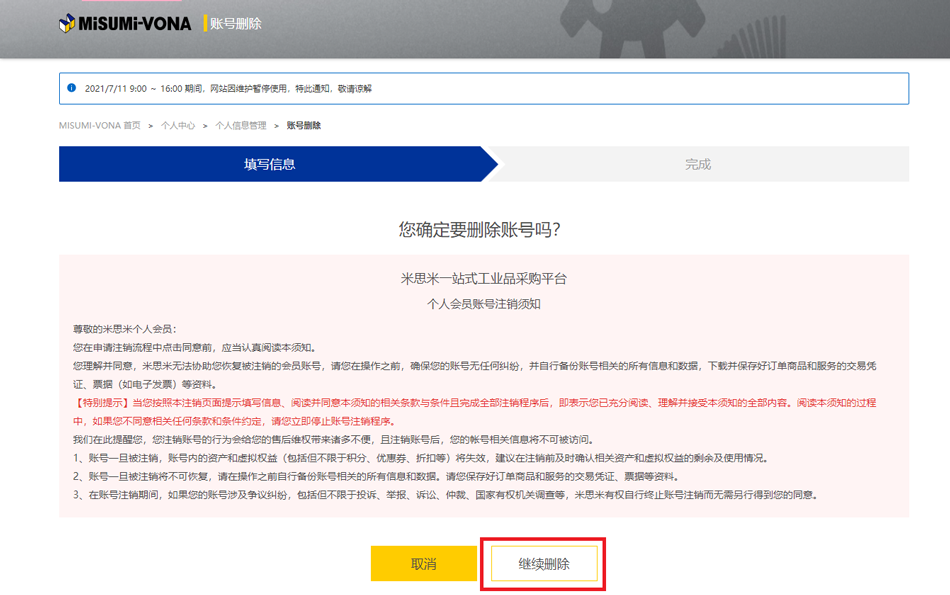Screen dimensions: 950x595
Task: Open MISUMI-VONA 首页 breadcrumb link
Action: click(x=100, y=126)
